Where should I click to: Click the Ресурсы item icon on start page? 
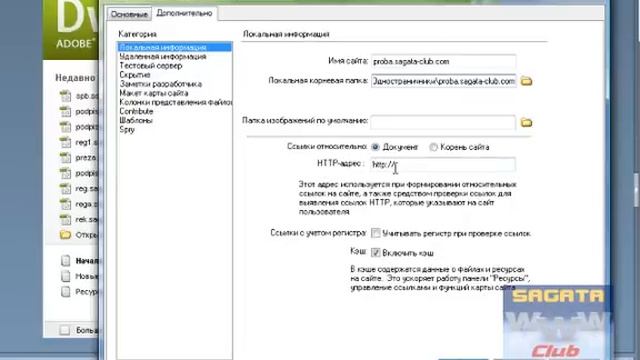(65, 292)
